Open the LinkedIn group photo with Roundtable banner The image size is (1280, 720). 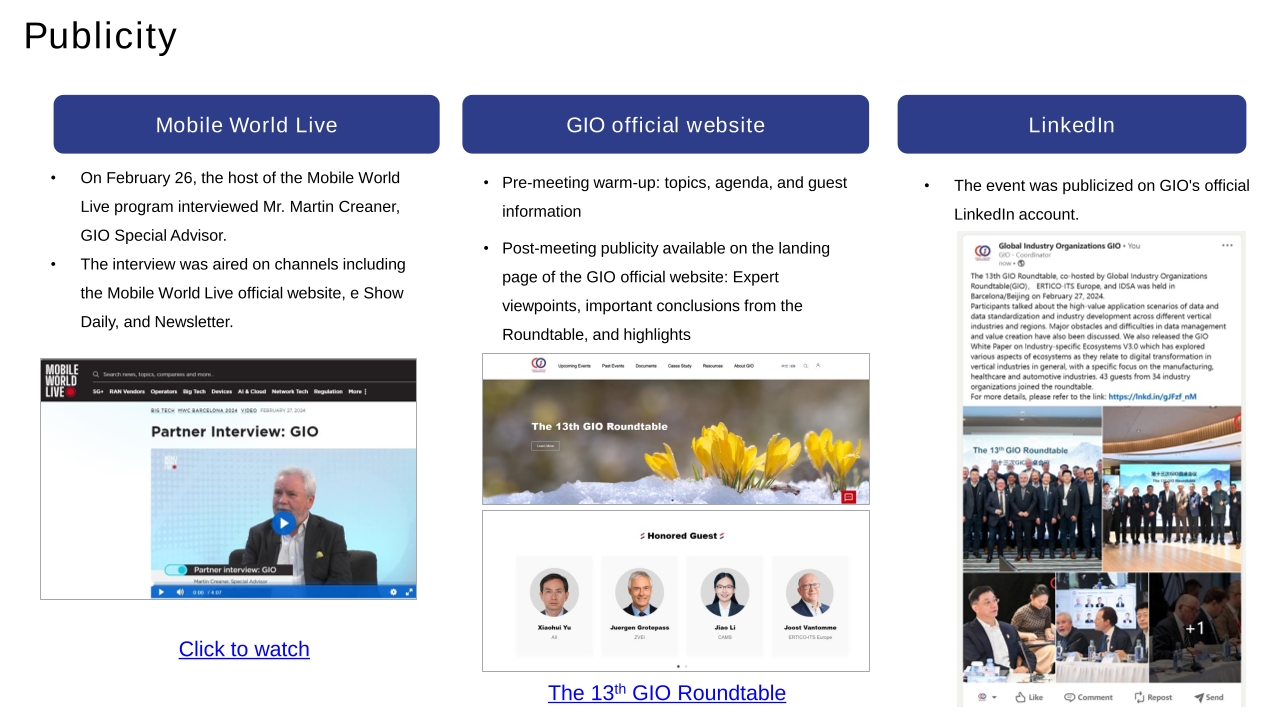1031,489
